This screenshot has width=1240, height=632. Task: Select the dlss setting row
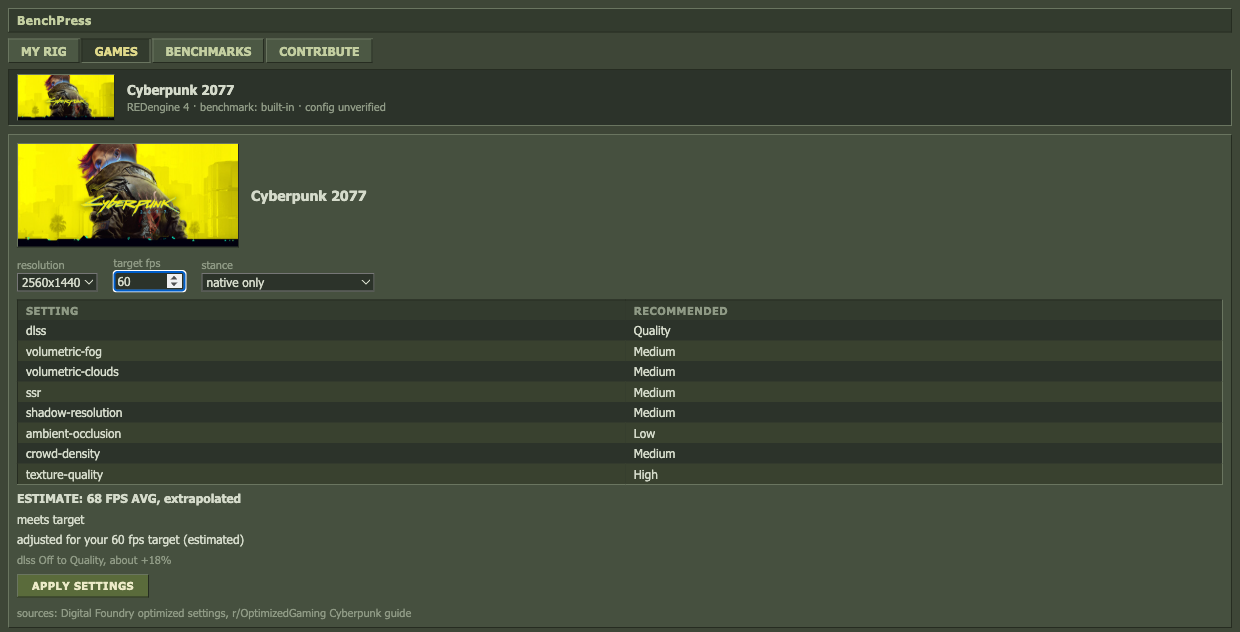[x=620, y=331]
